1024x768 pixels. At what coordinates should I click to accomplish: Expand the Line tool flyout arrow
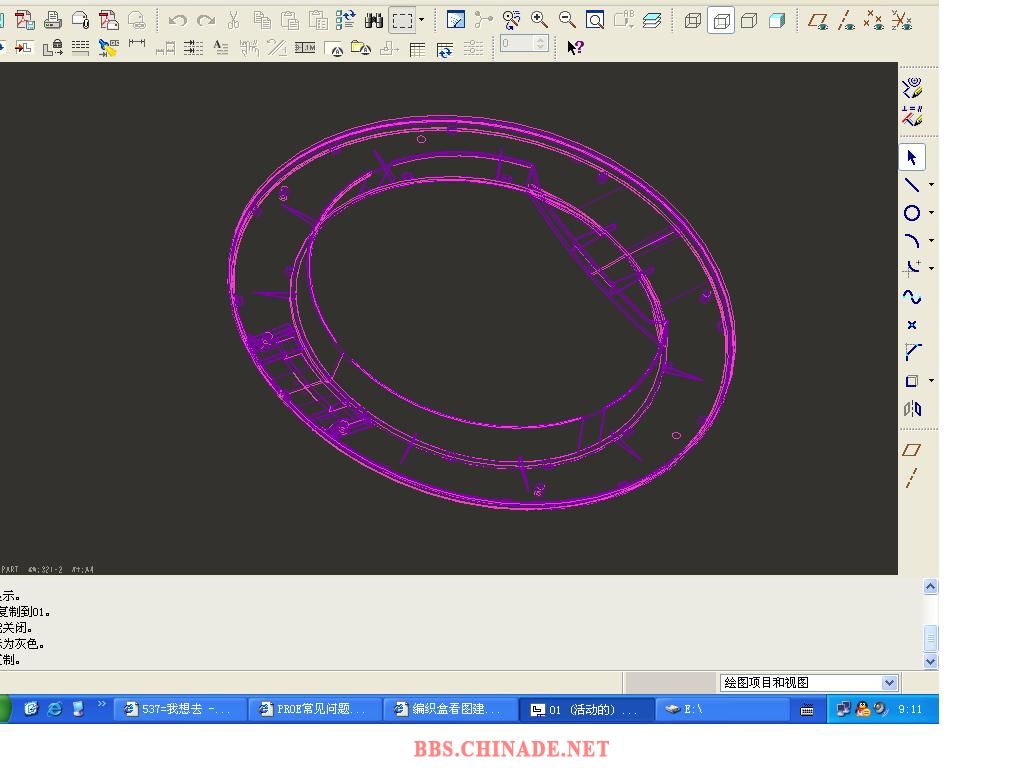point(931,185)
